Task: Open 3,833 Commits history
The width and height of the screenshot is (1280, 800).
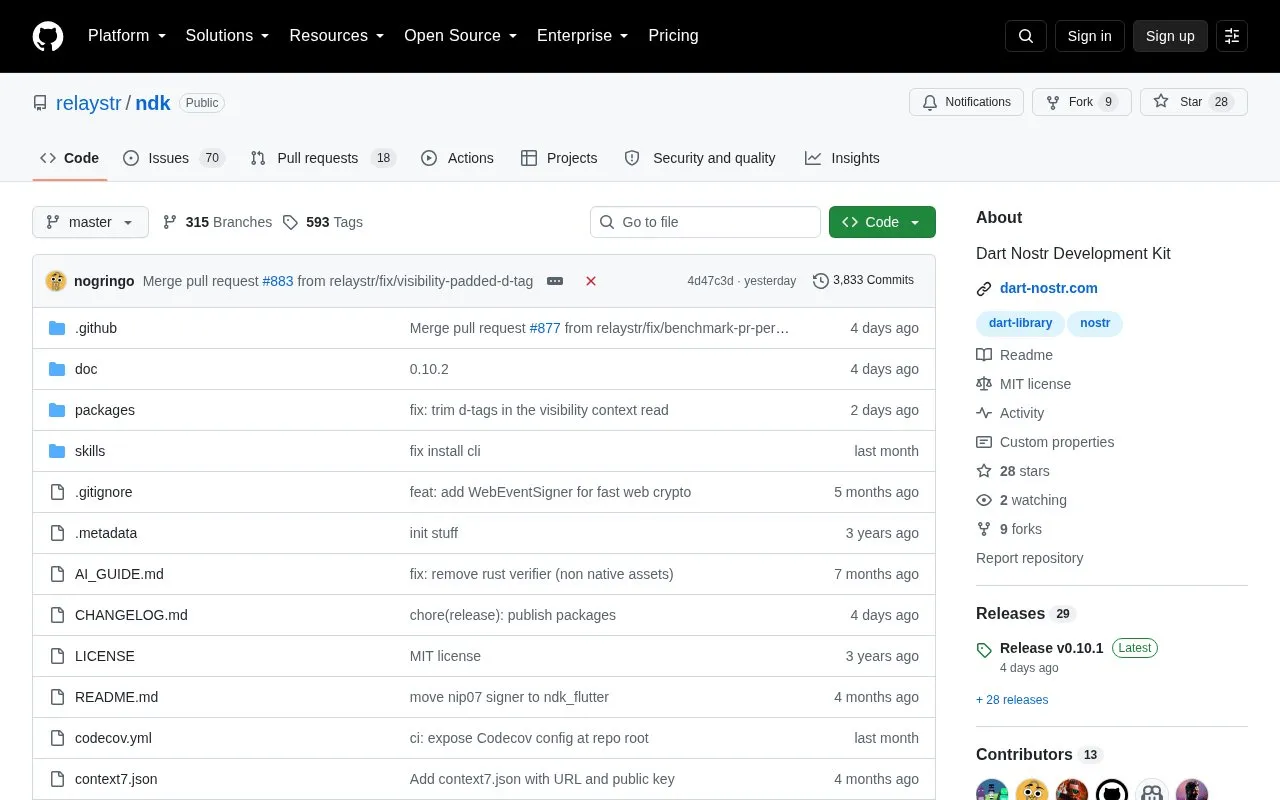Action: click(x=864, y=281)
